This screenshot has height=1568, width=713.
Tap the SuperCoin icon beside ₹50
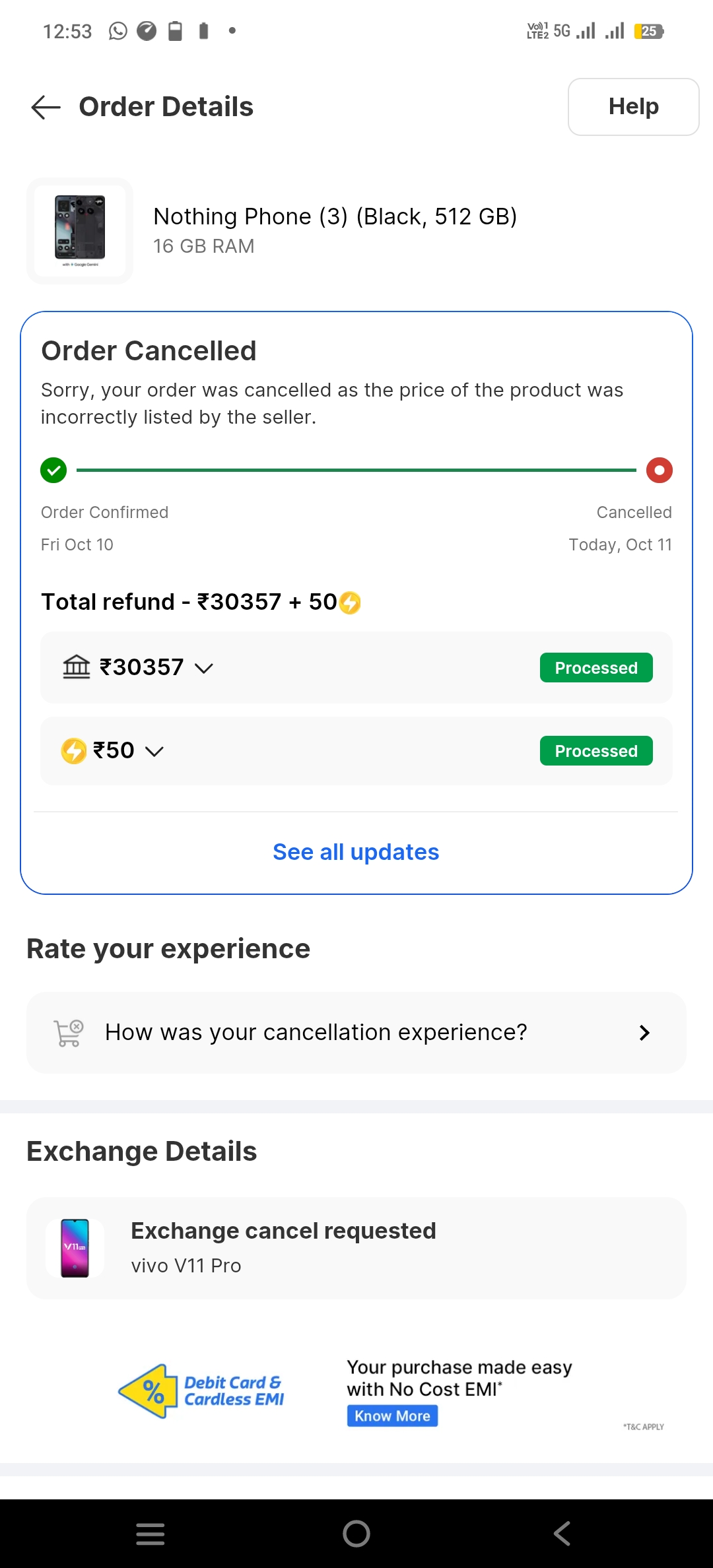pyautogui.click(x=74, y=751)
